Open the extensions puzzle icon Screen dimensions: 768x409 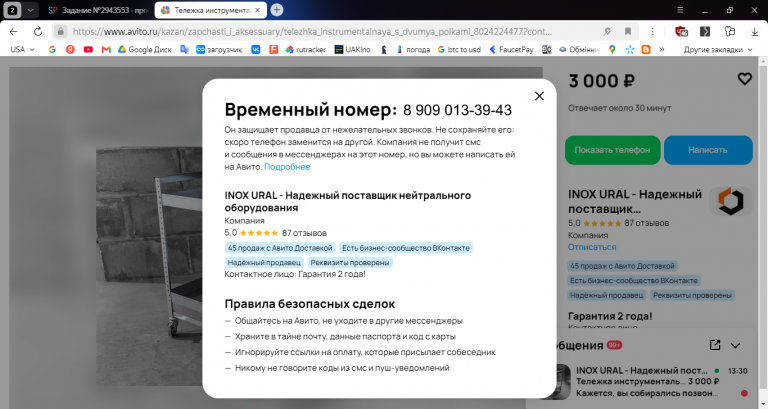[730, 31]
